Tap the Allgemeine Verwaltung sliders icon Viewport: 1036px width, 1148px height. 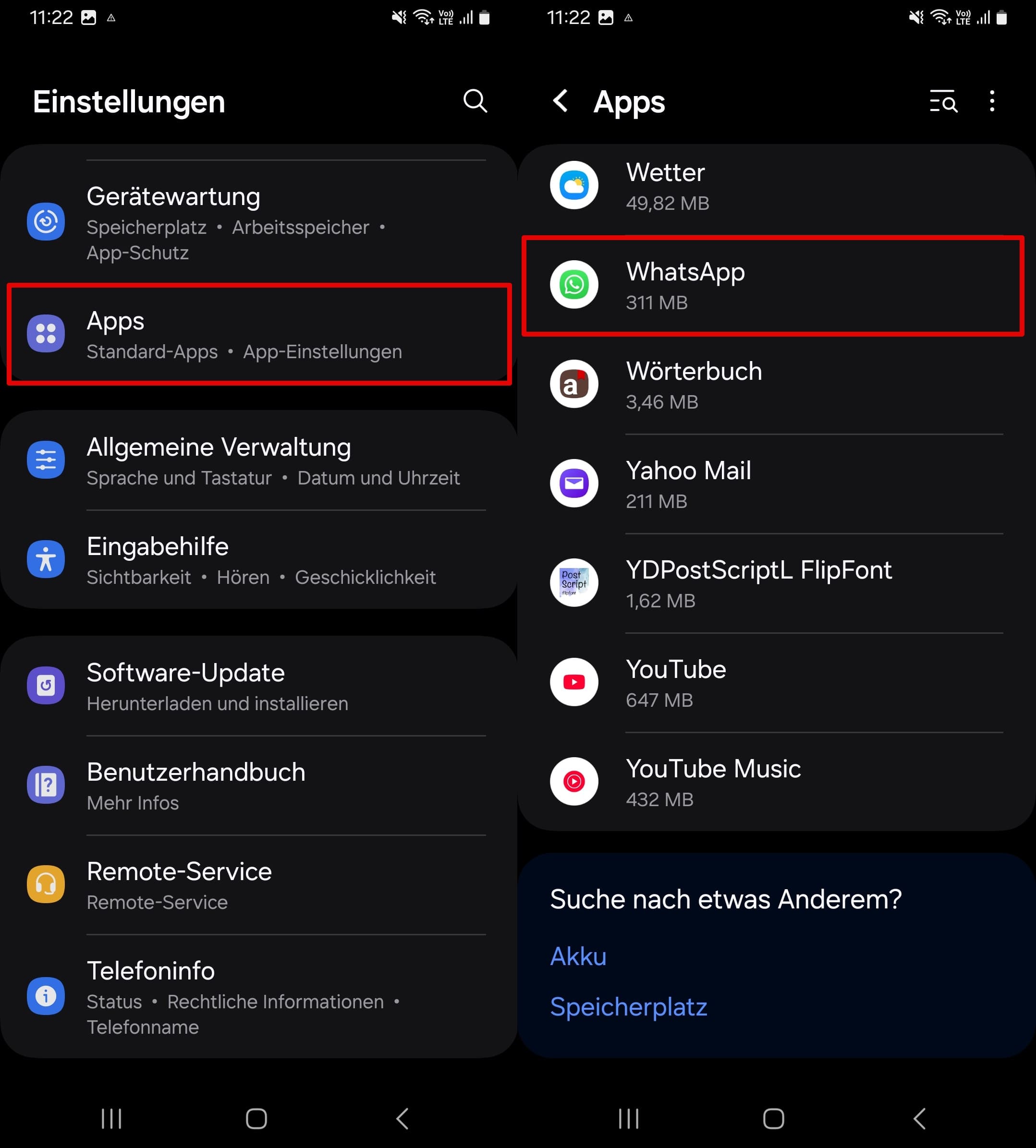click(46, 460)
